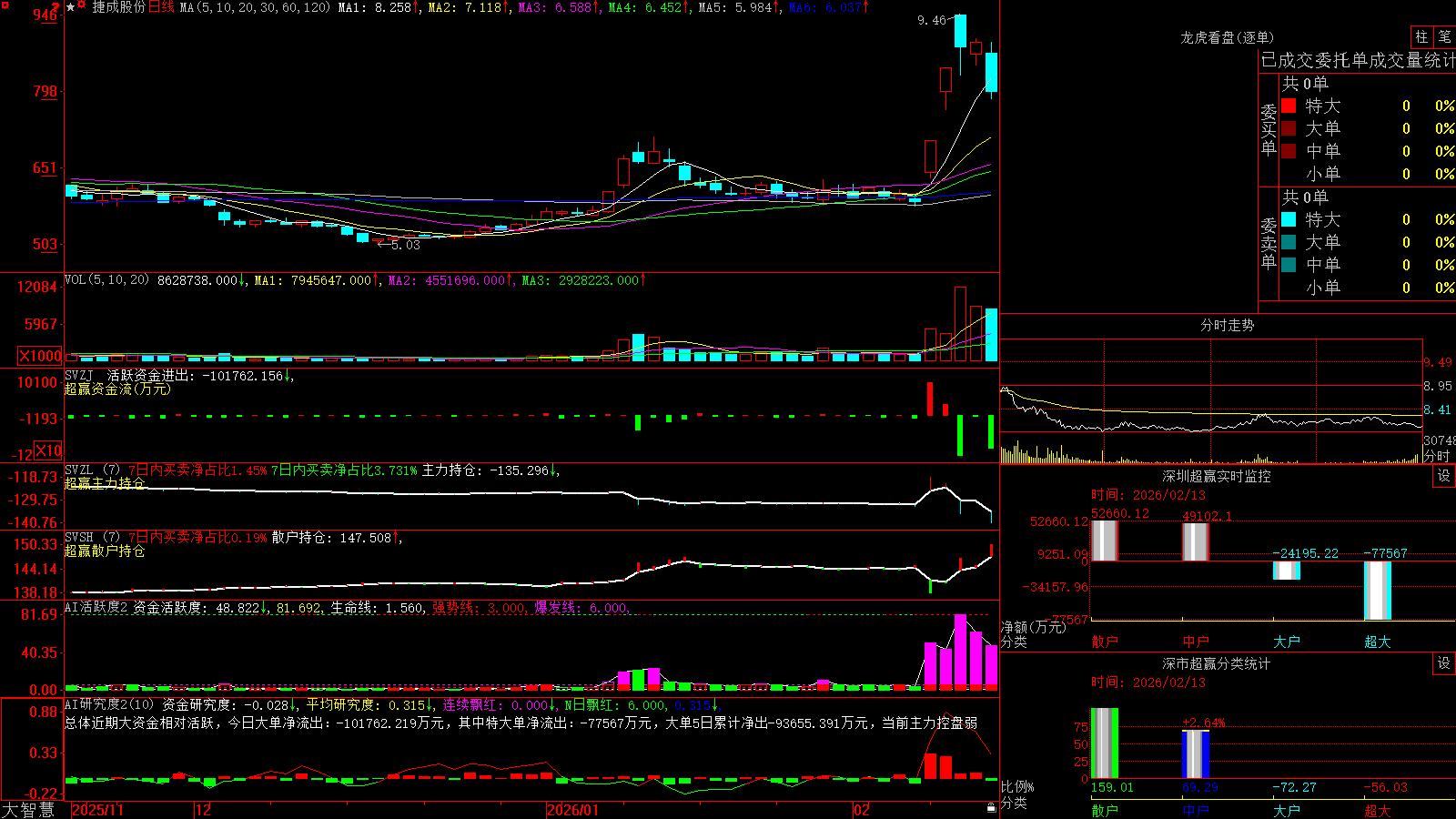
Task: Click the 比例% axis label
Action: click(1017, 787)
